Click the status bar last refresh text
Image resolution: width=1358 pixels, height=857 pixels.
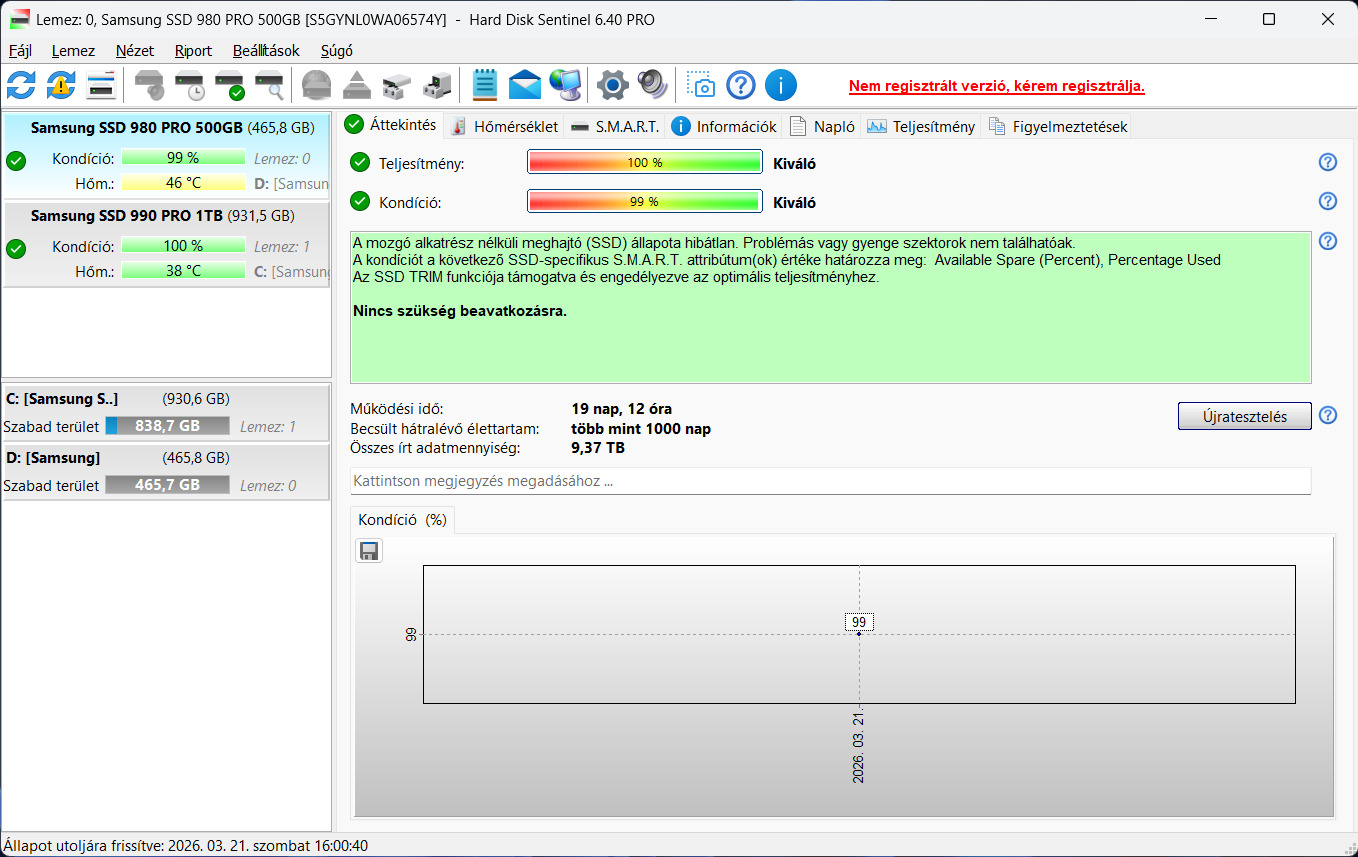pos(186,846)
